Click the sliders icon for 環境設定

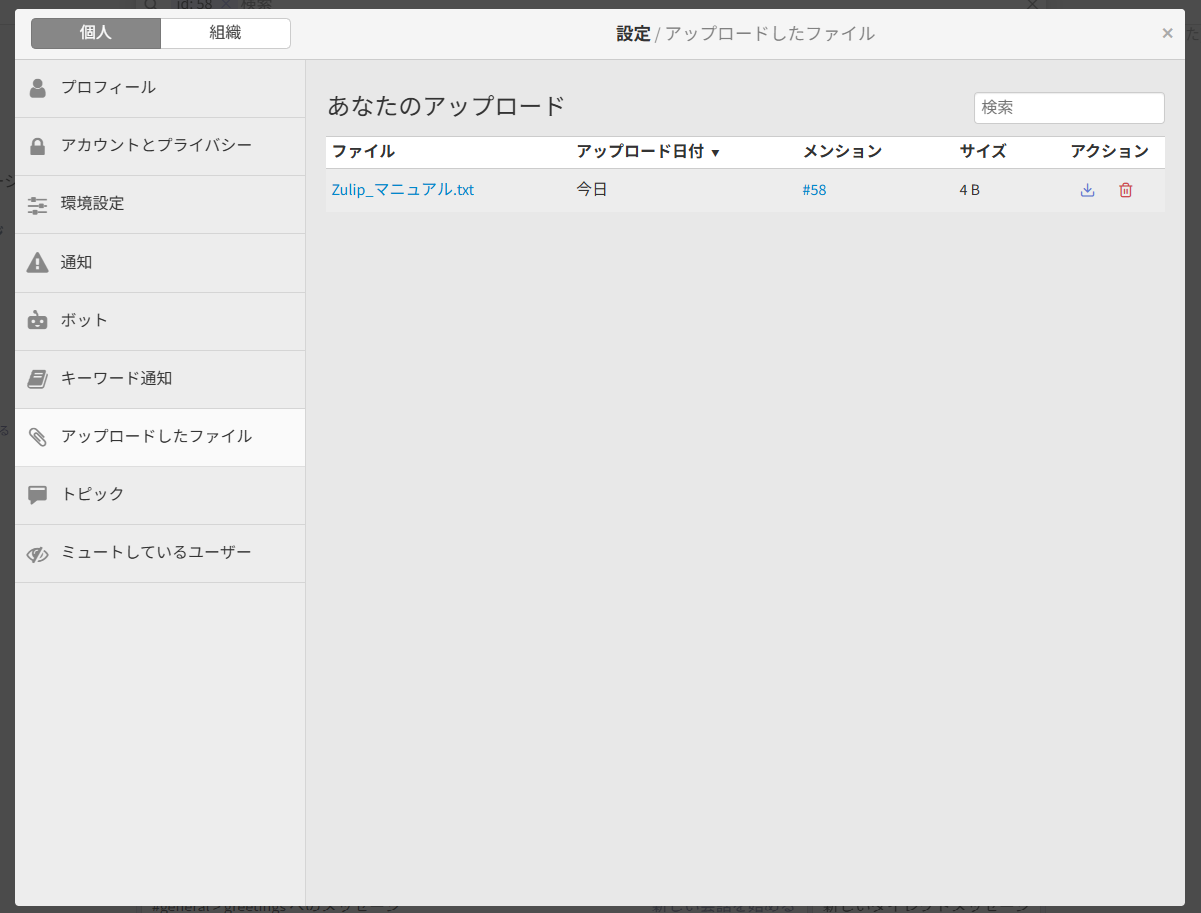(37, 204)
